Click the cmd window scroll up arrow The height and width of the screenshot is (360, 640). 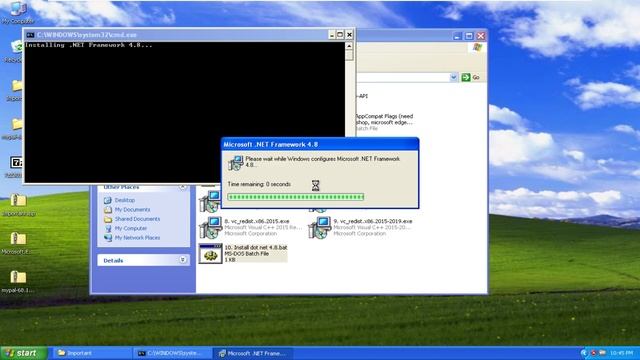tap(349, 46)
